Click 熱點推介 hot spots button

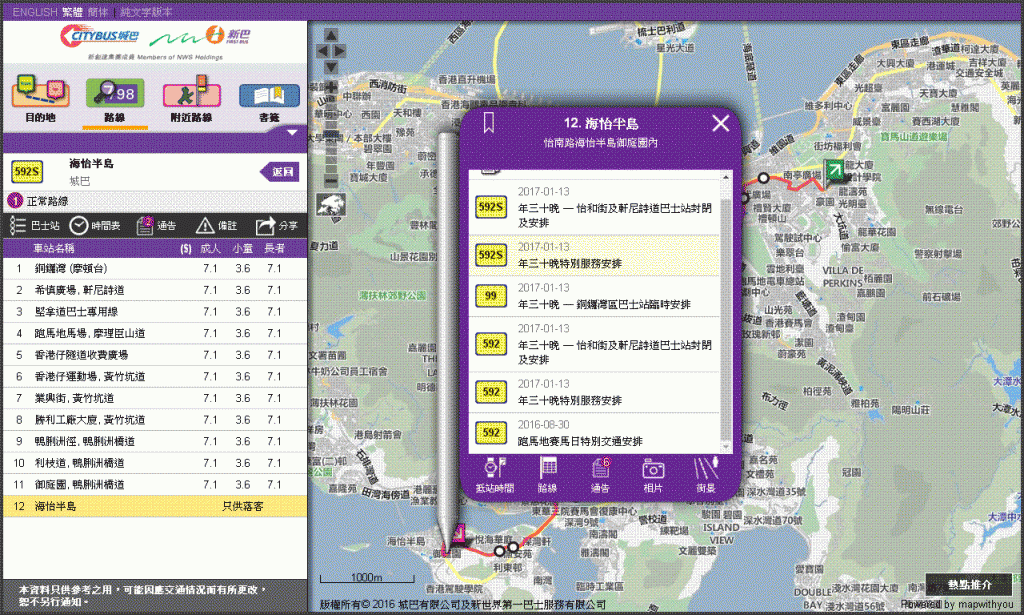(968, 584)
